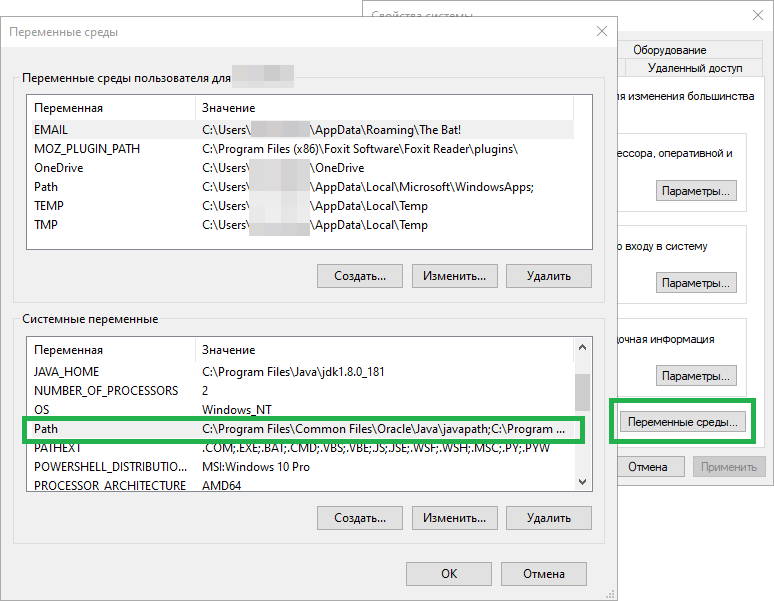Switch to the Оборудование tab
Viewport: 774px width, 601px height.
[669, 50]
